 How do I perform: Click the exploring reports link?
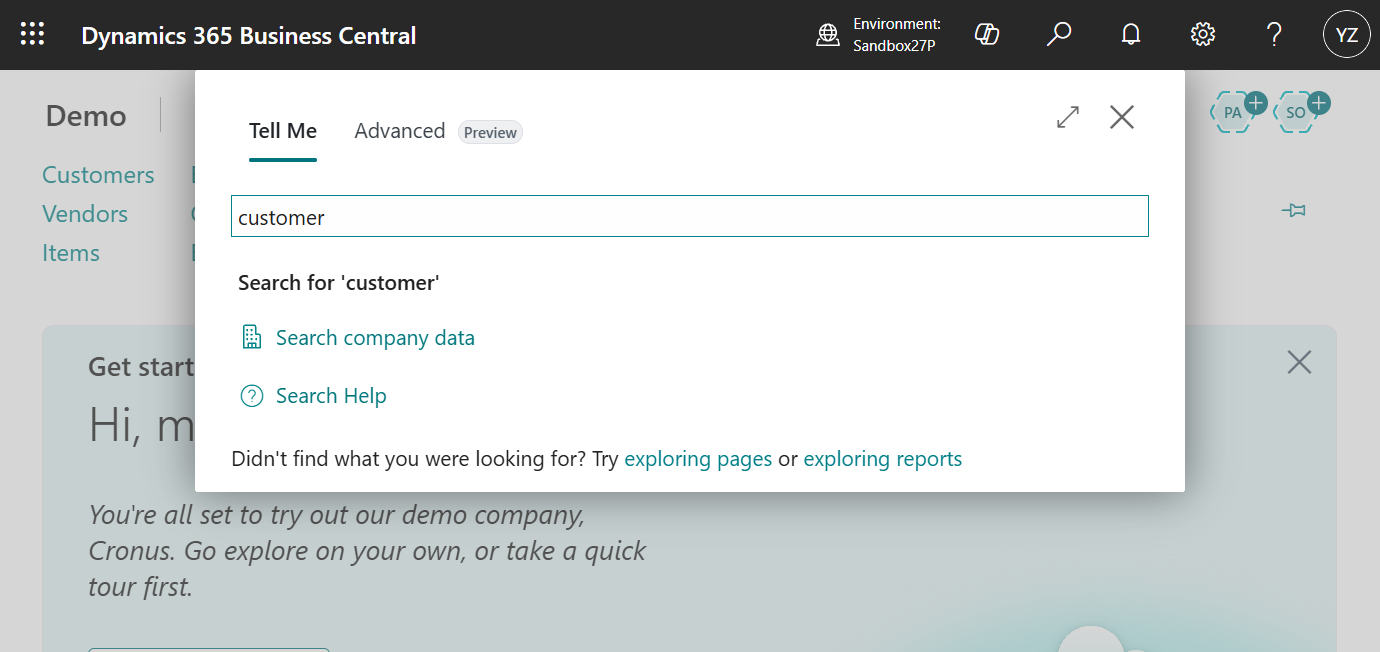(882, 458)
